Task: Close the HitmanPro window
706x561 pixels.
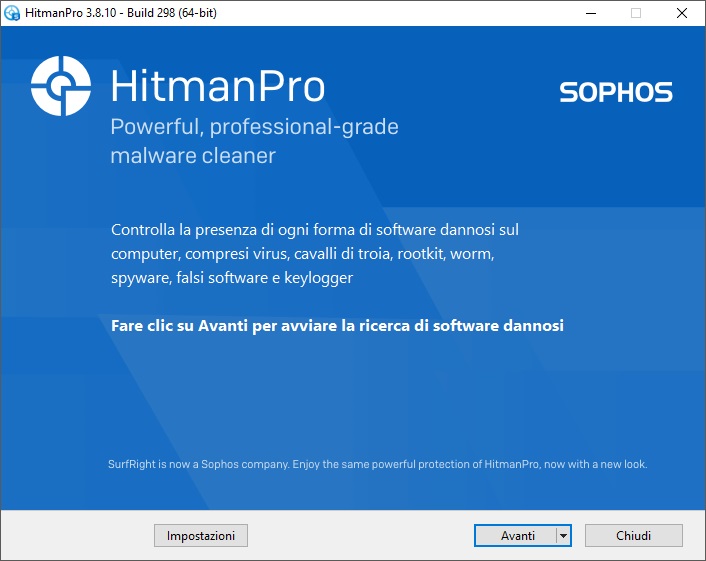Action: point(682,13)
